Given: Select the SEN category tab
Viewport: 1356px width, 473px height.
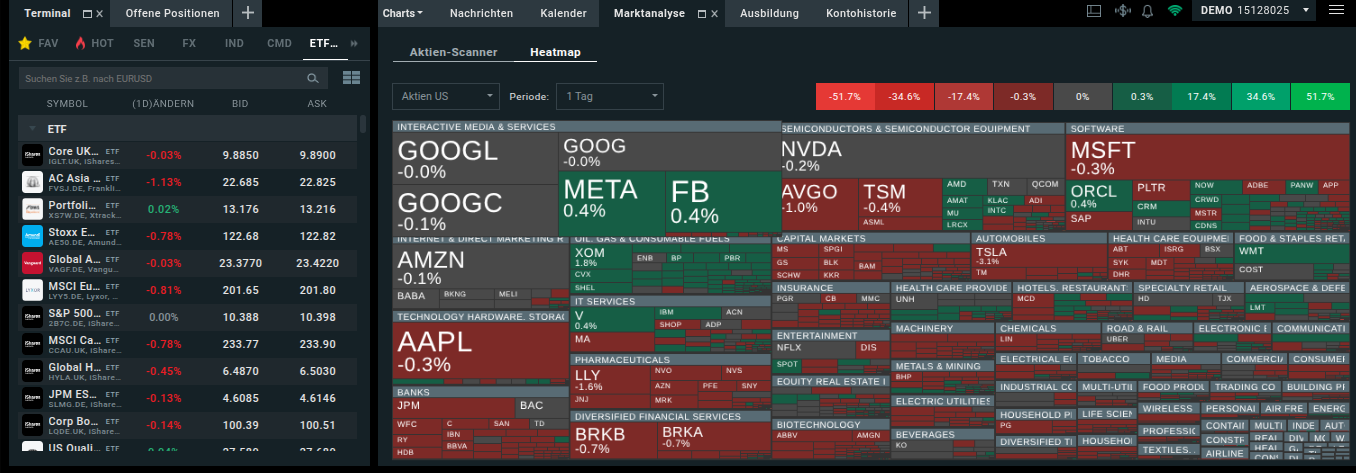Looking at the screenshot, I should click(144, 44).
